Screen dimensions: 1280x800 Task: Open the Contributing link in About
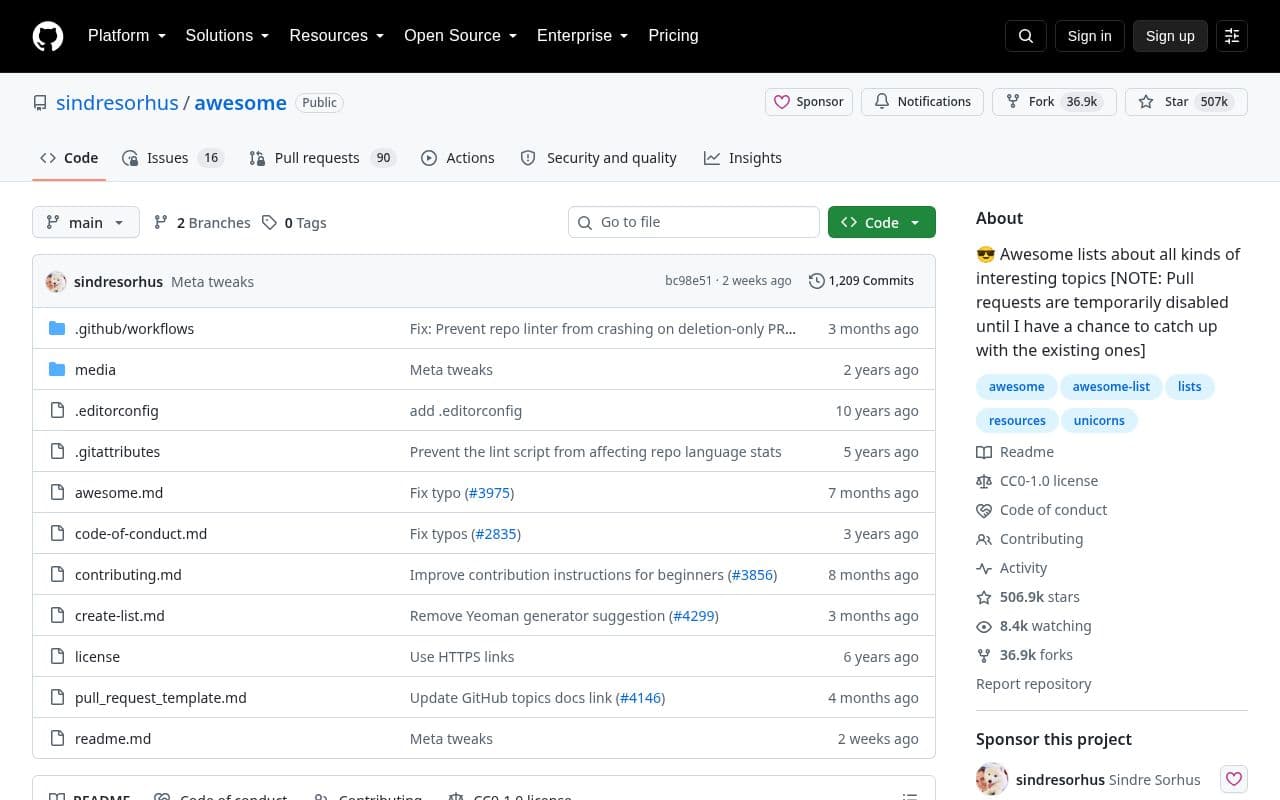[1030, 539]
